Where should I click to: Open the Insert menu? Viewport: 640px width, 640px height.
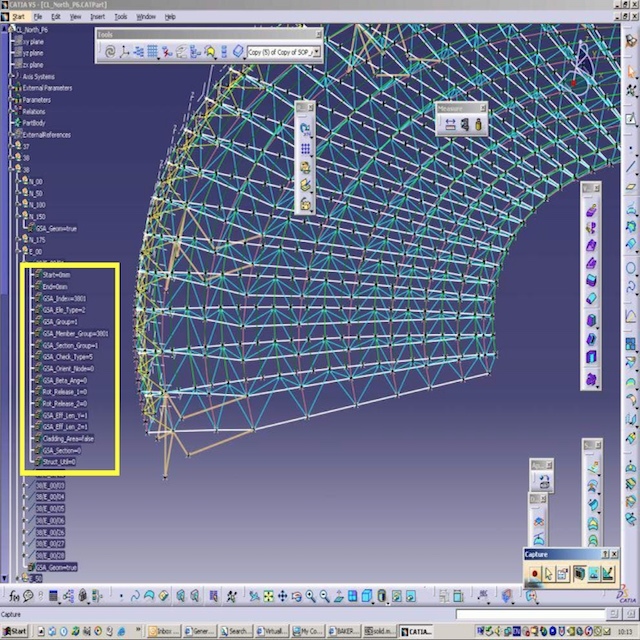coord(97,17)
